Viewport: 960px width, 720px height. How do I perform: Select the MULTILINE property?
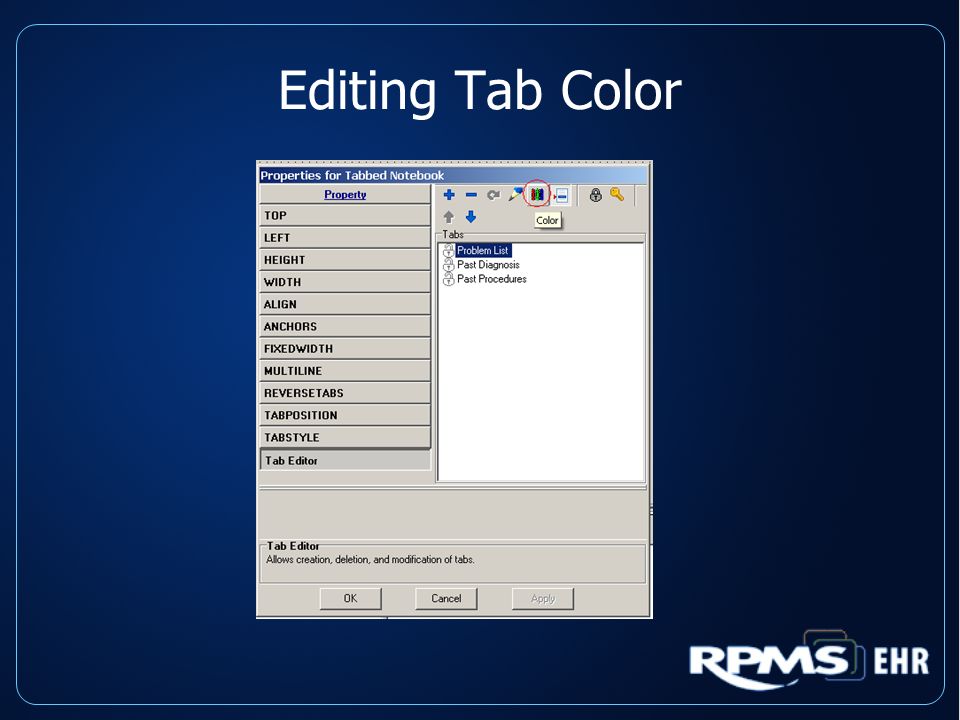(345, 371)
